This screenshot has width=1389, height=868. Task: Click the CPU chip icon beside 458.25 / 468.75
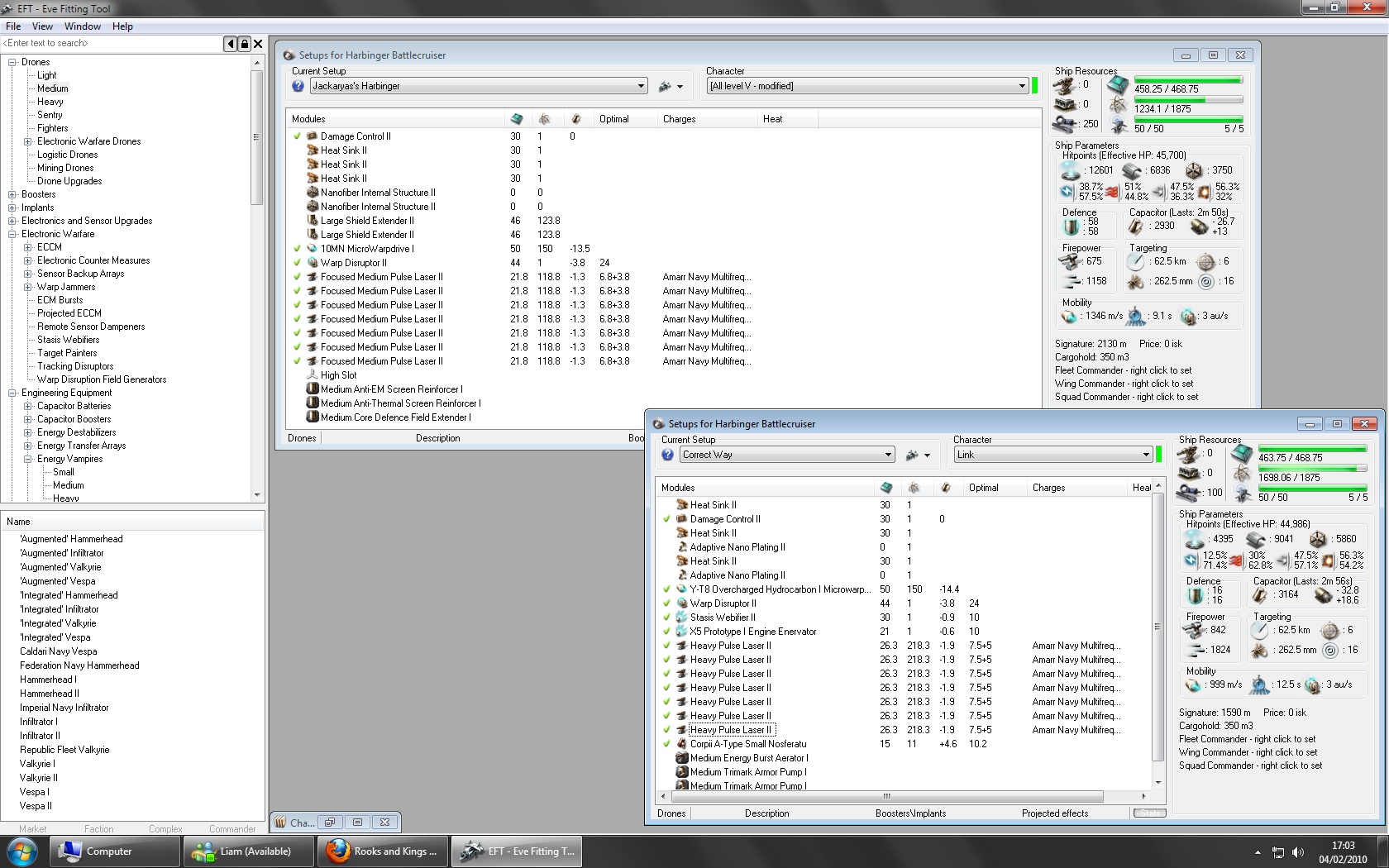tap(1118, 85)
